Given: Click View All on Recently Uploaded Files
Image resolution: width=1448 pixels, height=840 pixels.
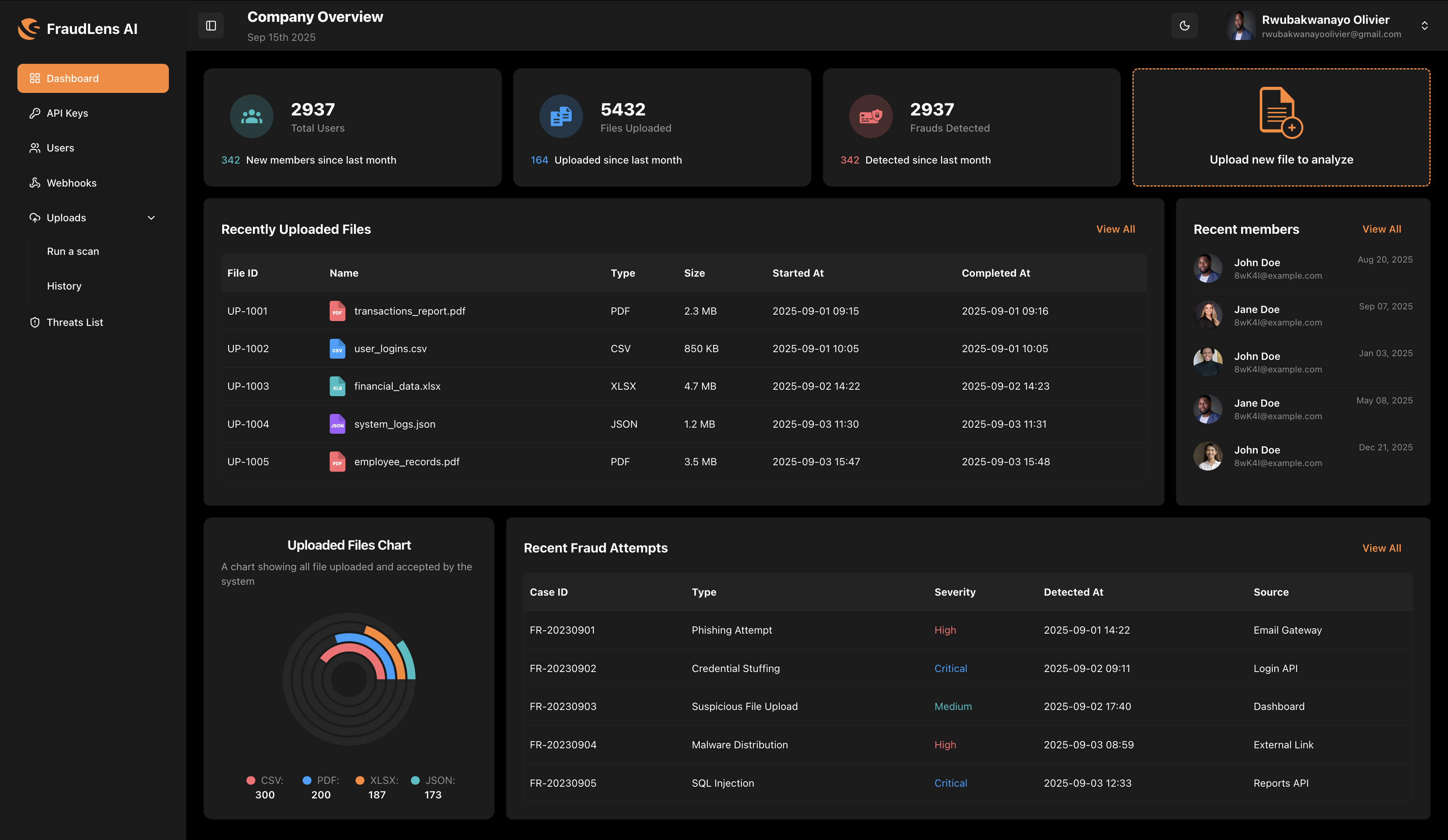Looking at the screenshot, I should click(1115, 229).
